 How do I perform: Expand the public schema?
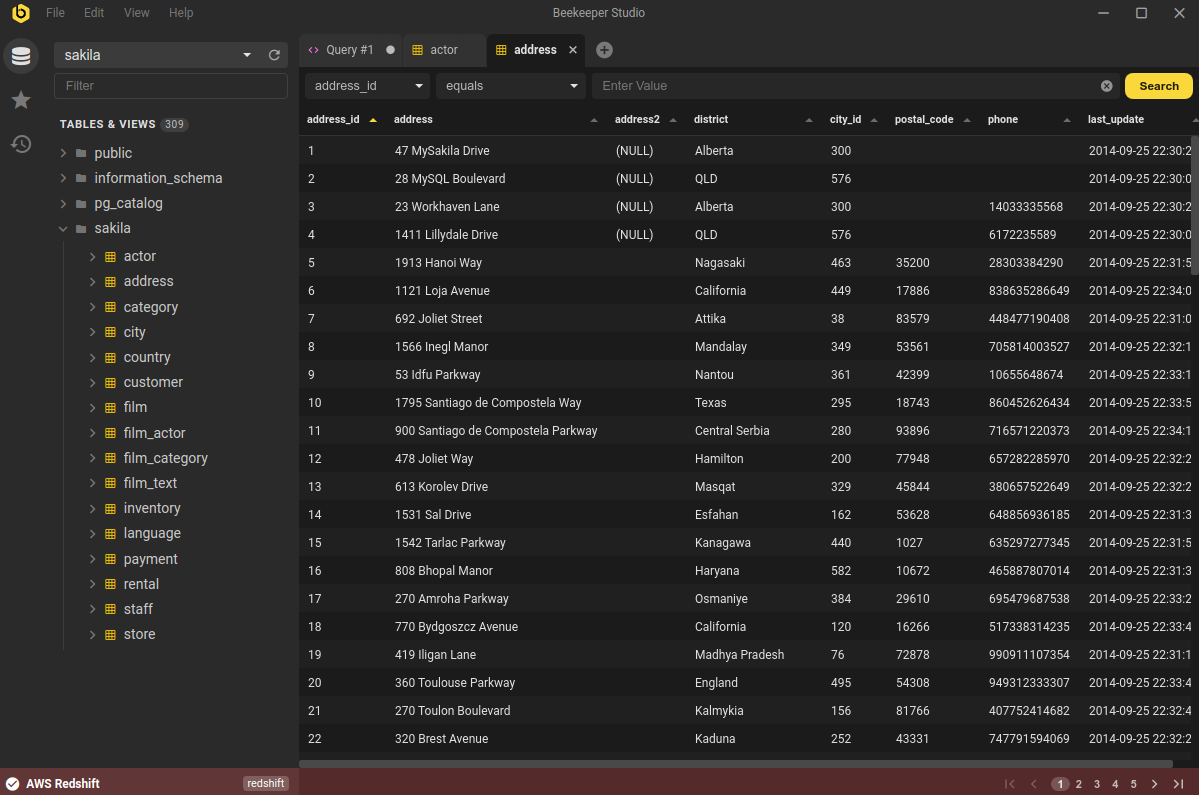pos(63,153)
